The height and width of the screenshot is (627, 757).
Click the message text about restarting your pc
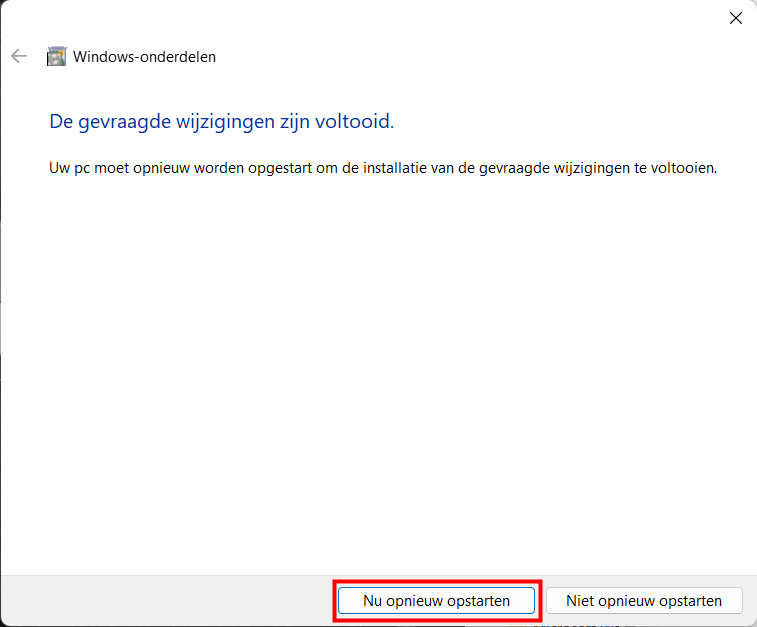tap(383, 168)
